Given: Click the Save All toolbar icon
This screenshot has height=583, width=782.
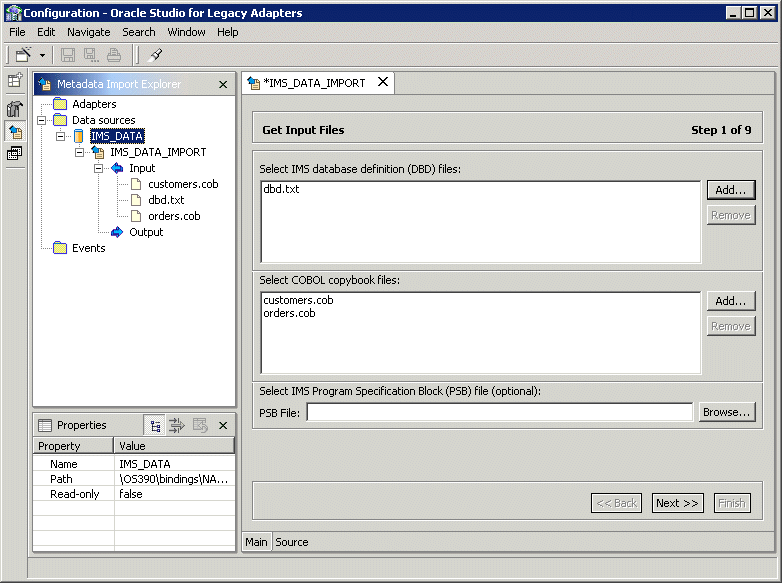Looking at the screenshot, I should click(x=90, y=54).
